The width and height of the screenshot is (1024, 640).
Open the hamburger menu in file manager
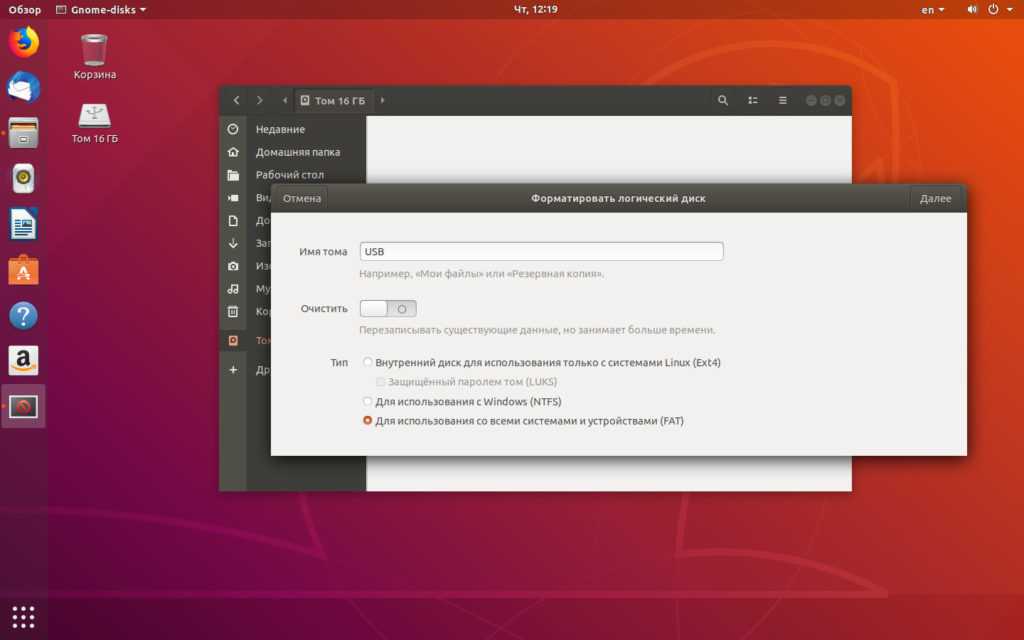(783, 100)
